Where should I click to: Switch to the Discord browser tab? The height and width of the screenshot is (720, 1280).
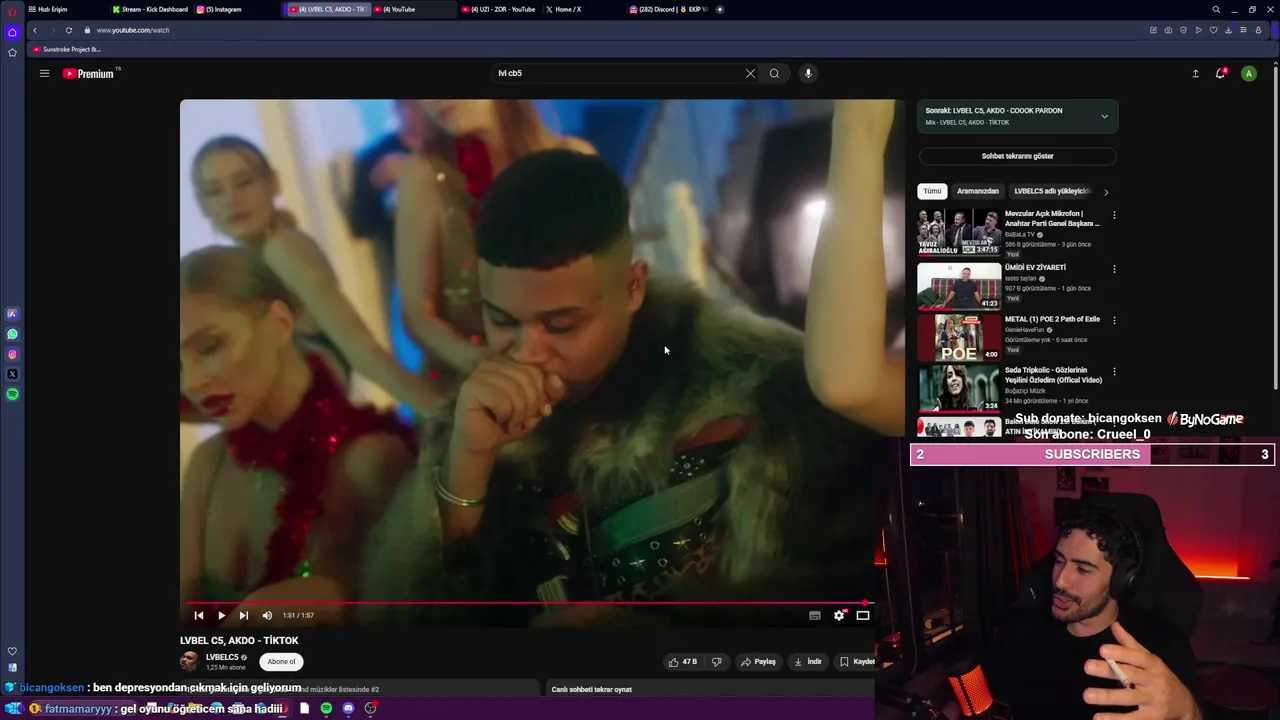pyautogui.click(x=668, y=9)
